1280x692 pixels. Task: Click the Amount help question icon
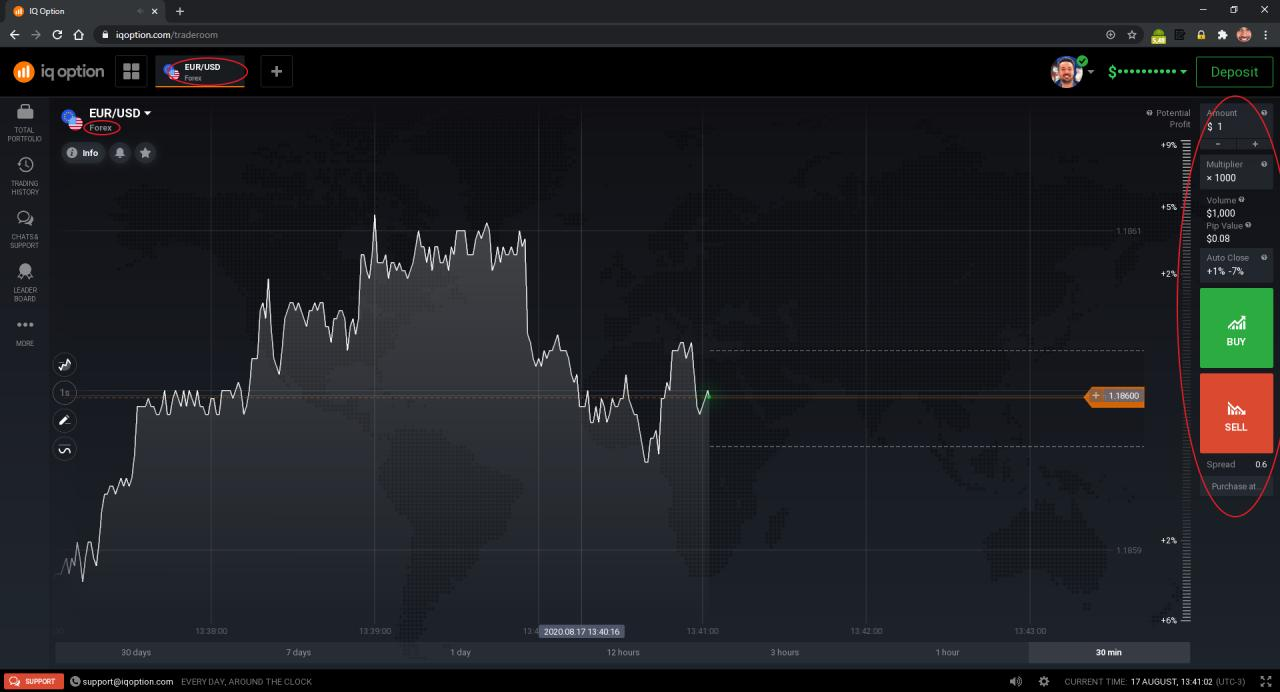[1264, 113]
